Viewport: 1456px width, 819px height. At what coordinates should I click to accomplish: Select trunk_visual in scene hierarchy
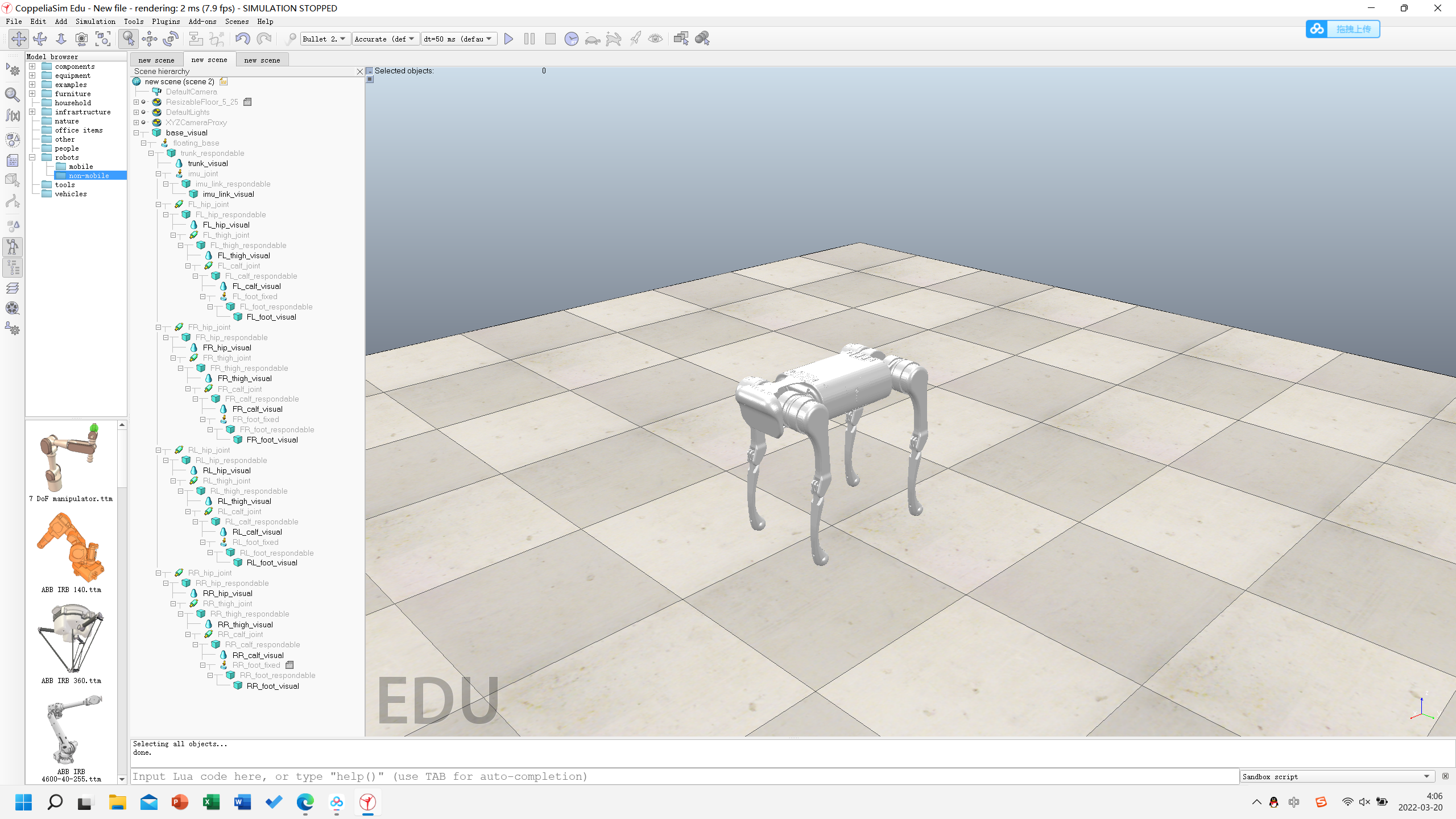[208, 164]
